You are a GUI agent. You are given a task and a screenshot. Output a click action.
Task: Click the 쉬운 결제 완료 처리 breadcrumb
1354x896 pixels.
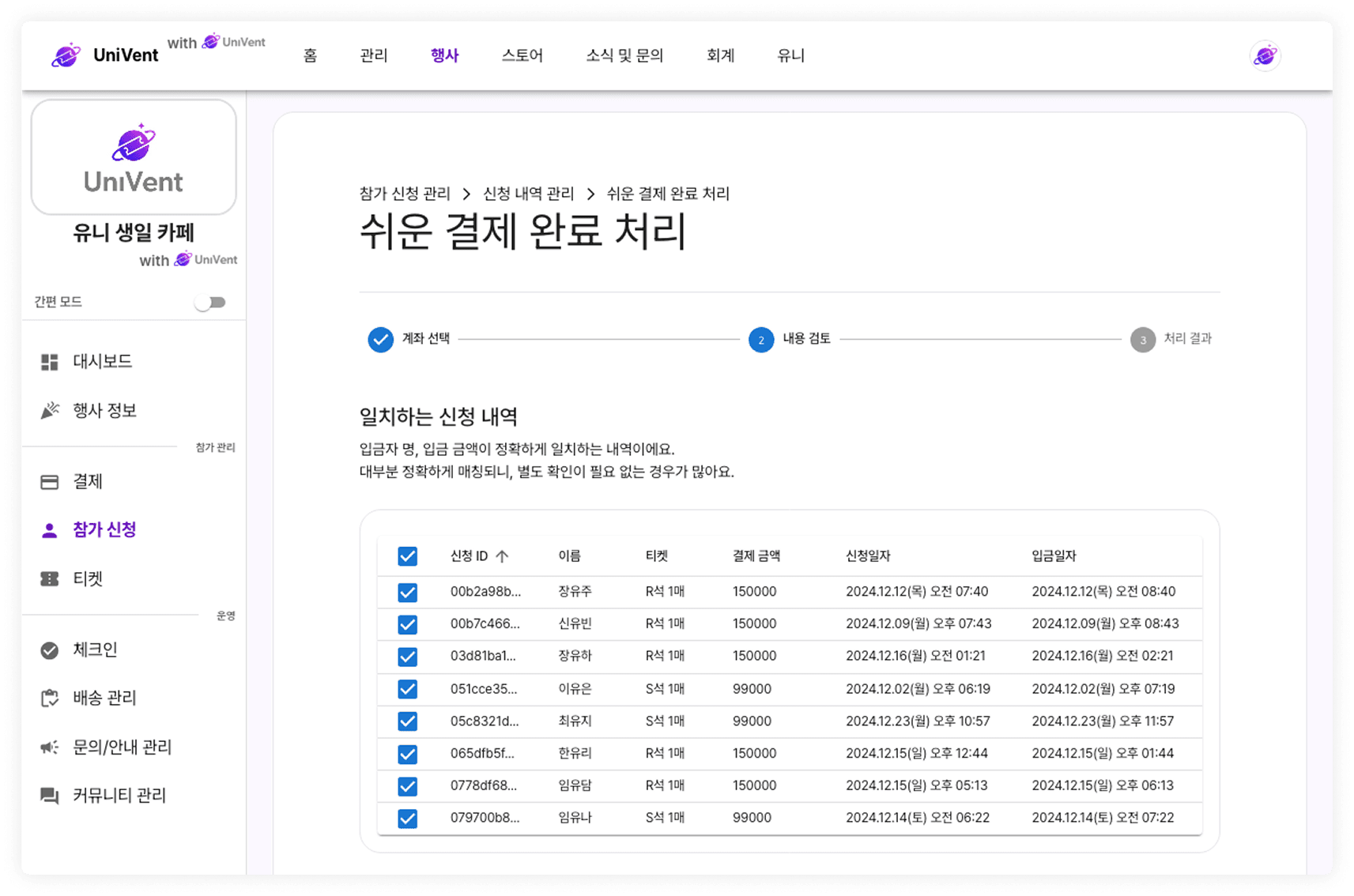click(x=668, y=194)
